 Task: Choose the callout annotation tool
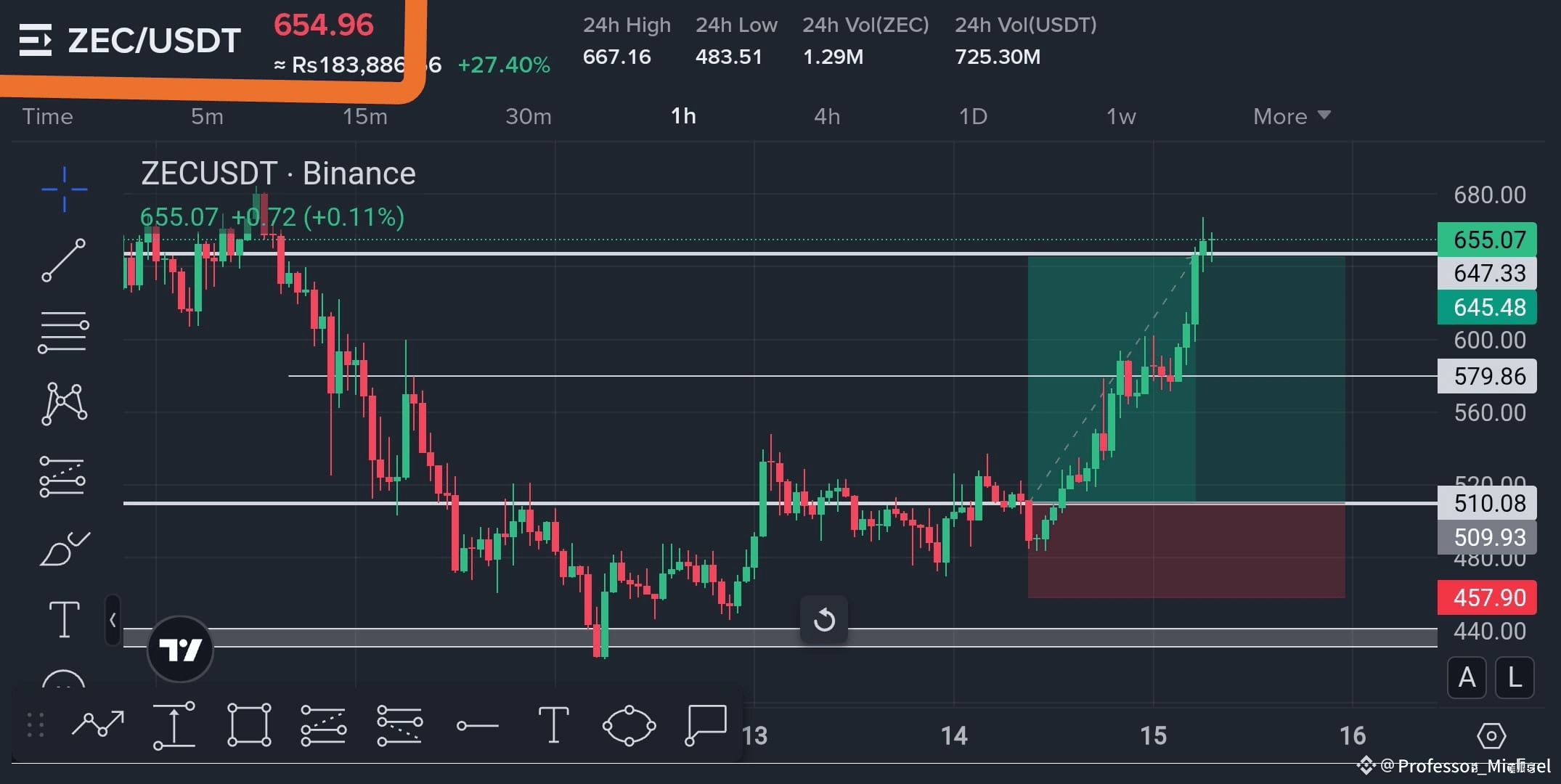(x=706, y=724)
